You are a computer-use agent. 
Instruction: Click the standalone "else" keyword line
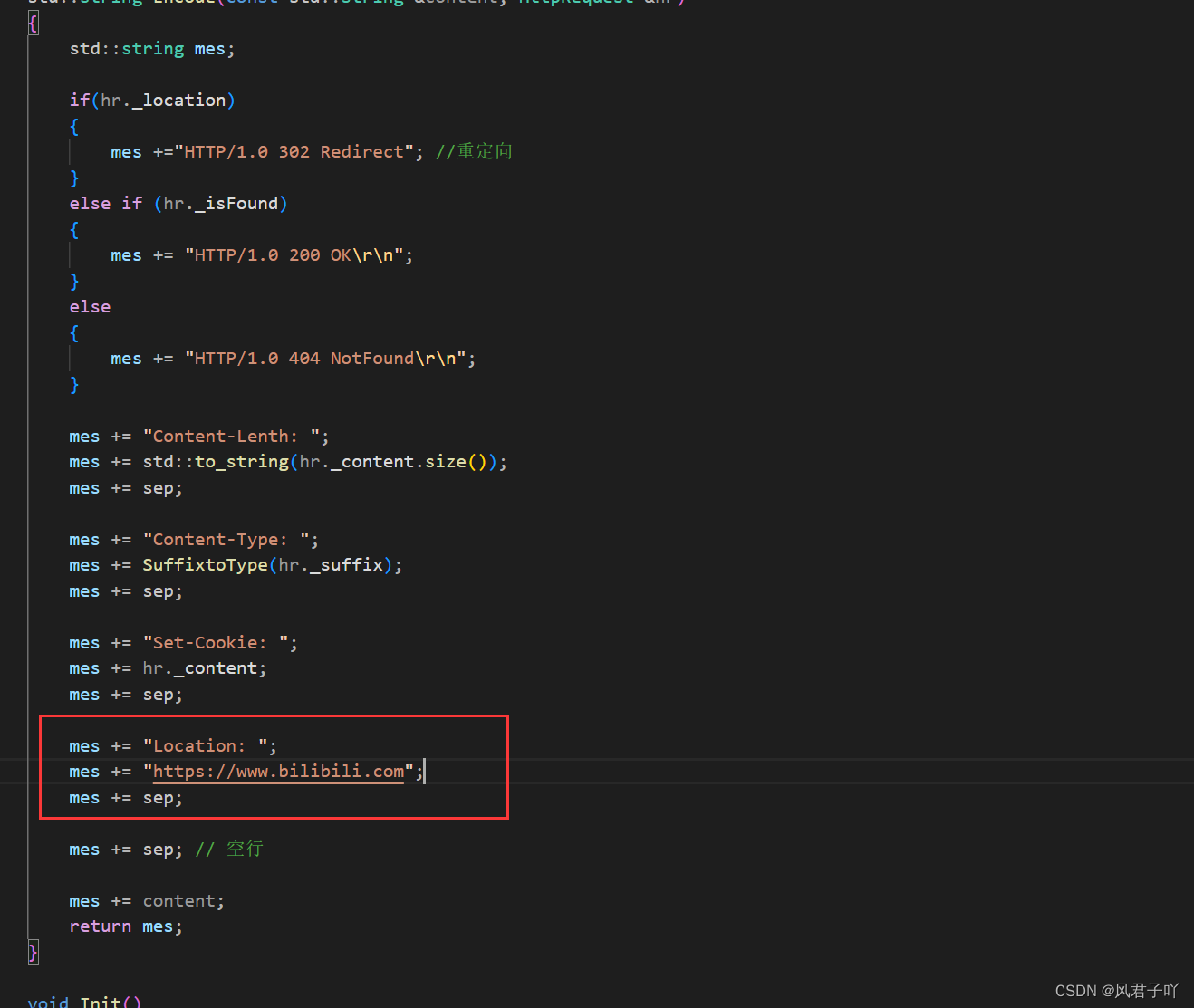pos(90,307)
